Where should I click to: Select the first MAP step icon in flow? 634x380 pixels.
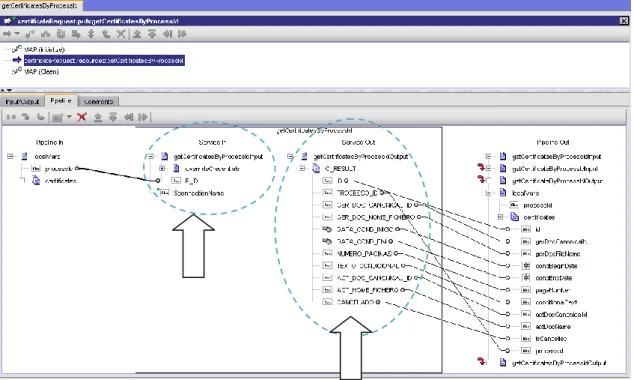coord(17,49)
